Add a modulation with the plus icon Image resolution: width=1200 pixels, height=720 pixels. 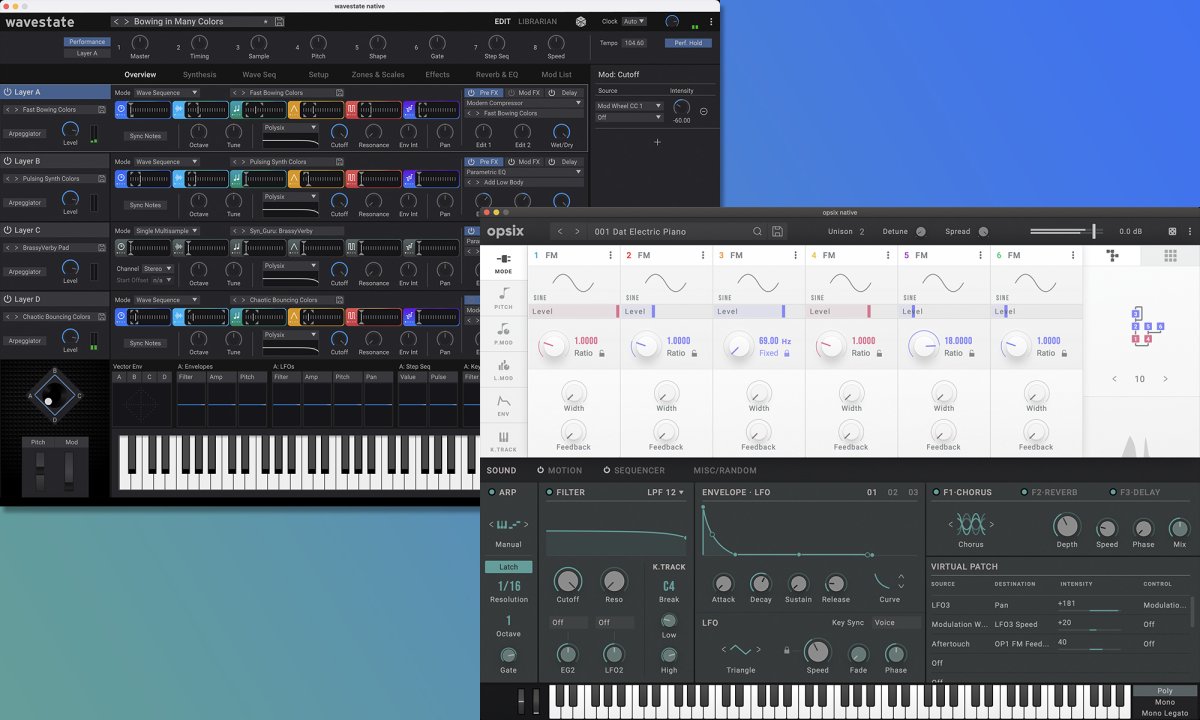[657, 142]
